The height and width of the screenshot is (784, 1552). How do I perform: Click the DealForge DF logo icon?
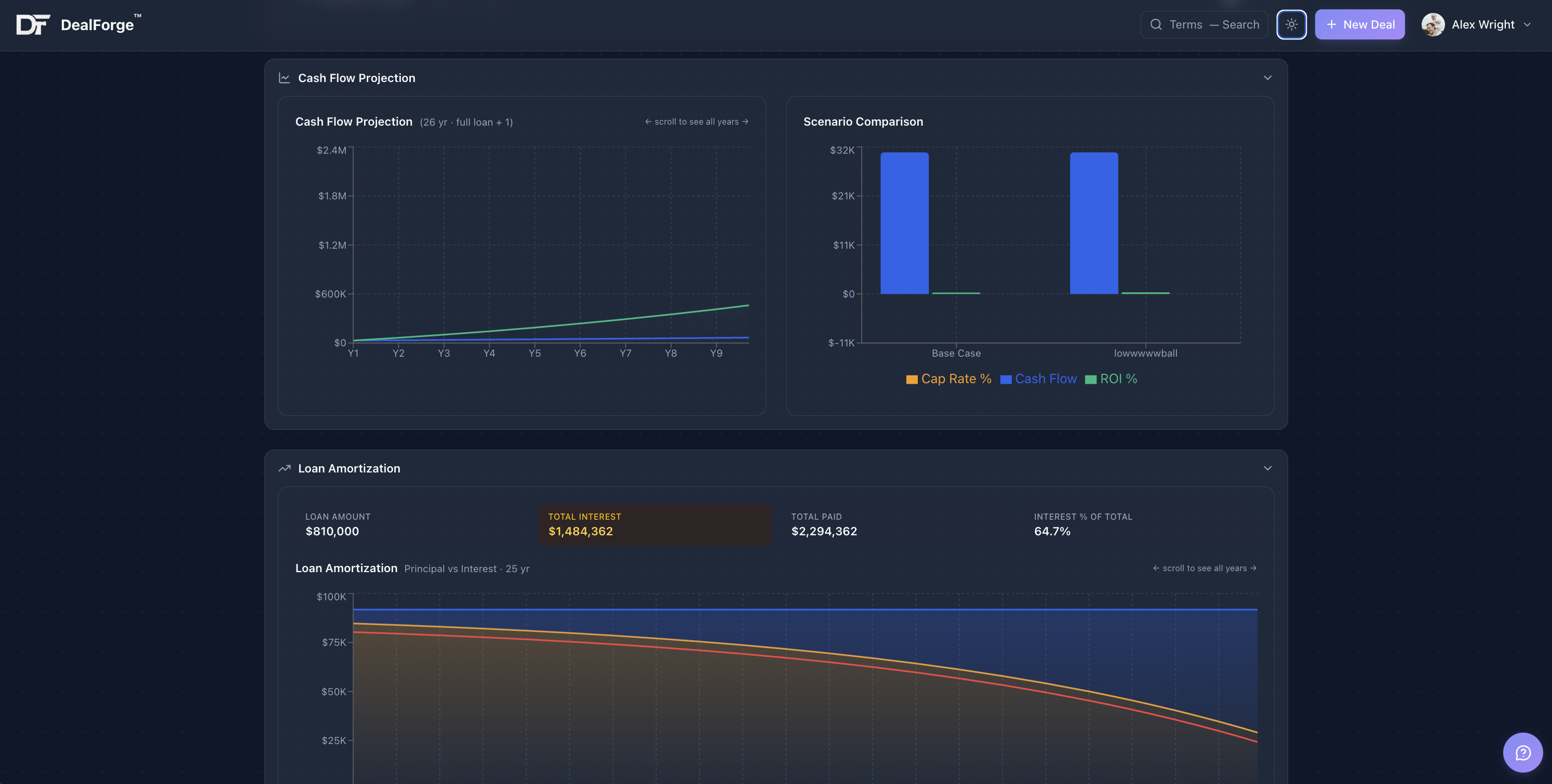pyautogui.click(x=33, y=25)
